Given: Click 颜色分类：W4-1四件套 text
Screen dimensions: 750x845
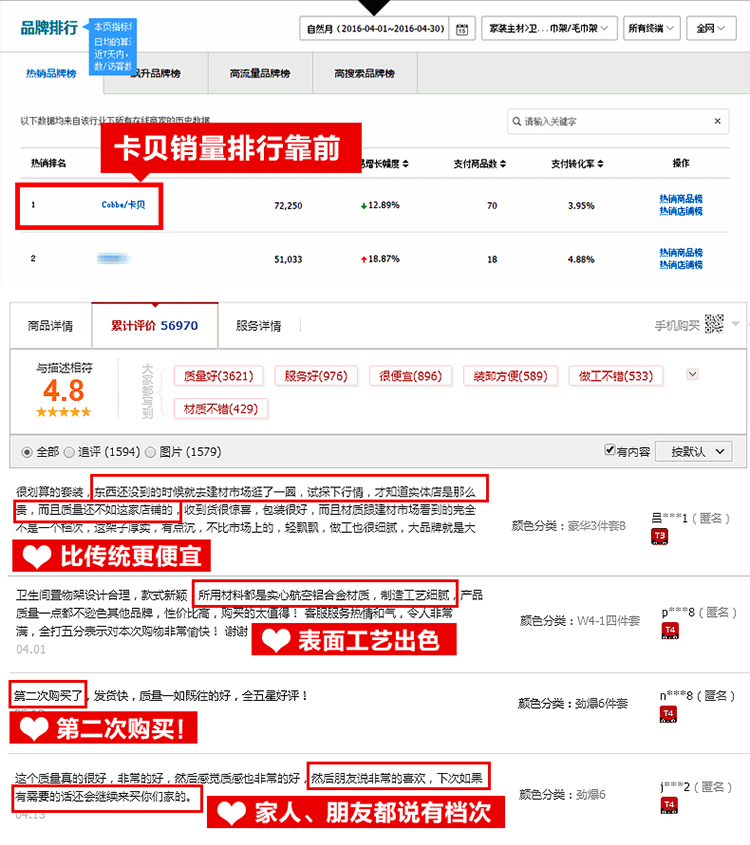Looking at the screenshot, I should point(580,621).
